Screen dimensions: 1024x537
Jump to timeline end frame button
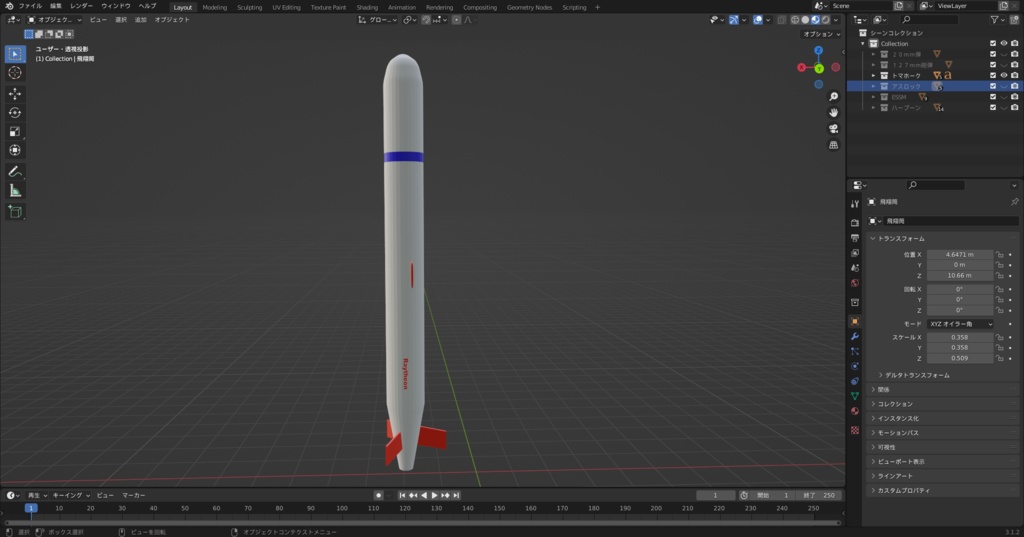456,496
